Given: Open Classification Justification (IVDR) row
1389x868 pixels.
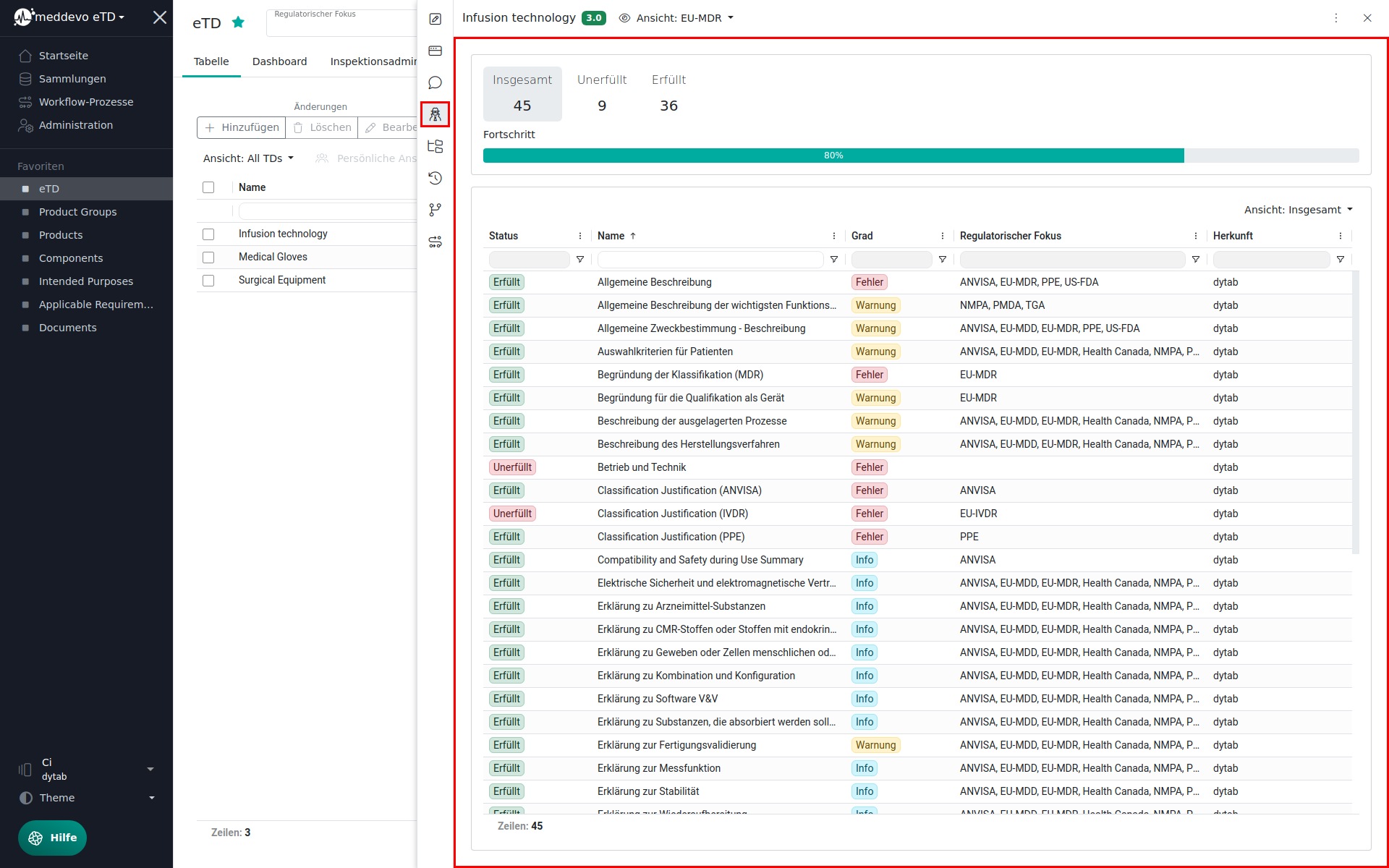Looking at the screenshot, I should tap(917, 514).
